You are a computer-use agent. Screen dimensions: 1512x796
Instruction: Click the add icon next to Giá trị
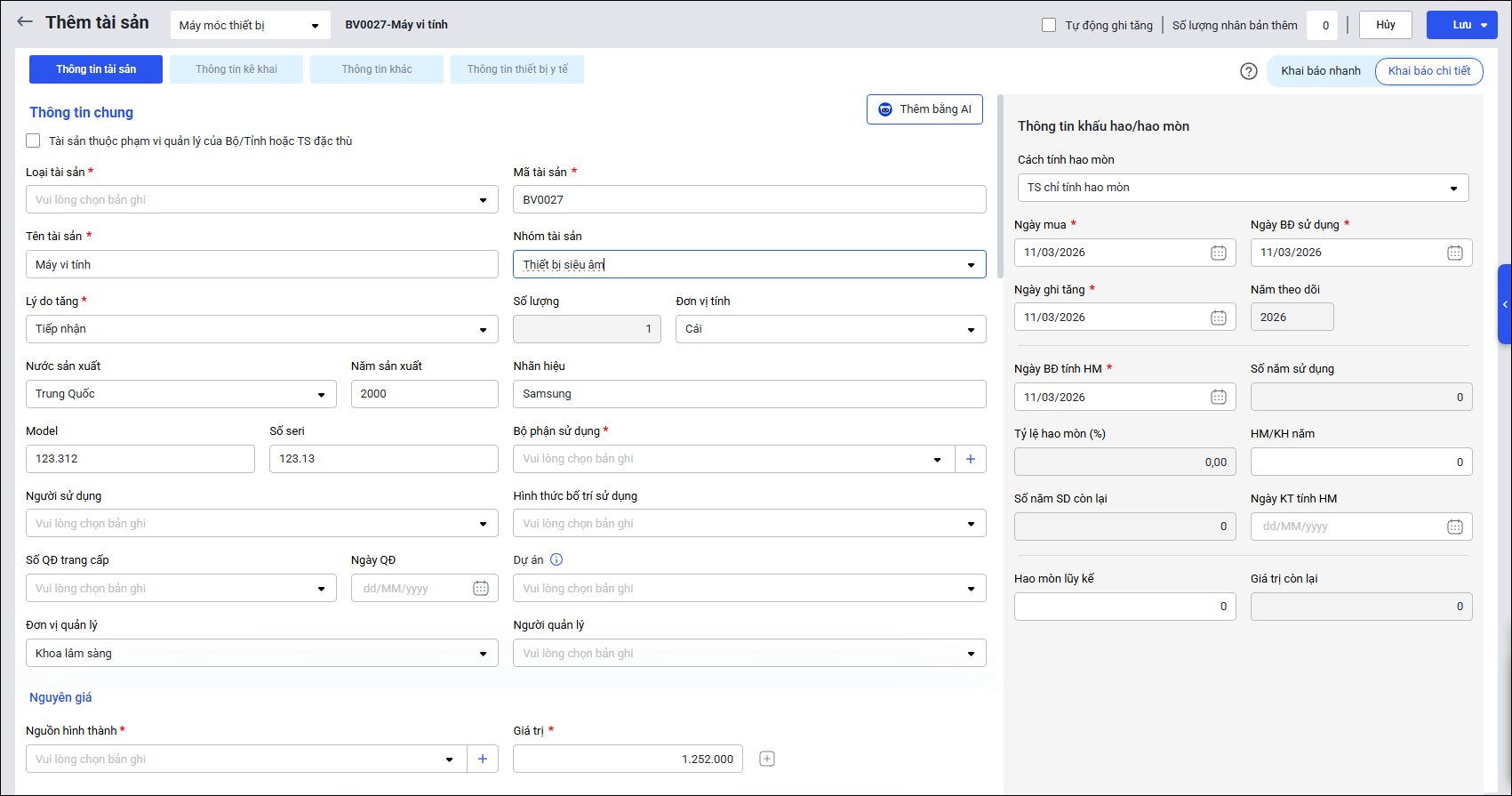click(767, 759)
